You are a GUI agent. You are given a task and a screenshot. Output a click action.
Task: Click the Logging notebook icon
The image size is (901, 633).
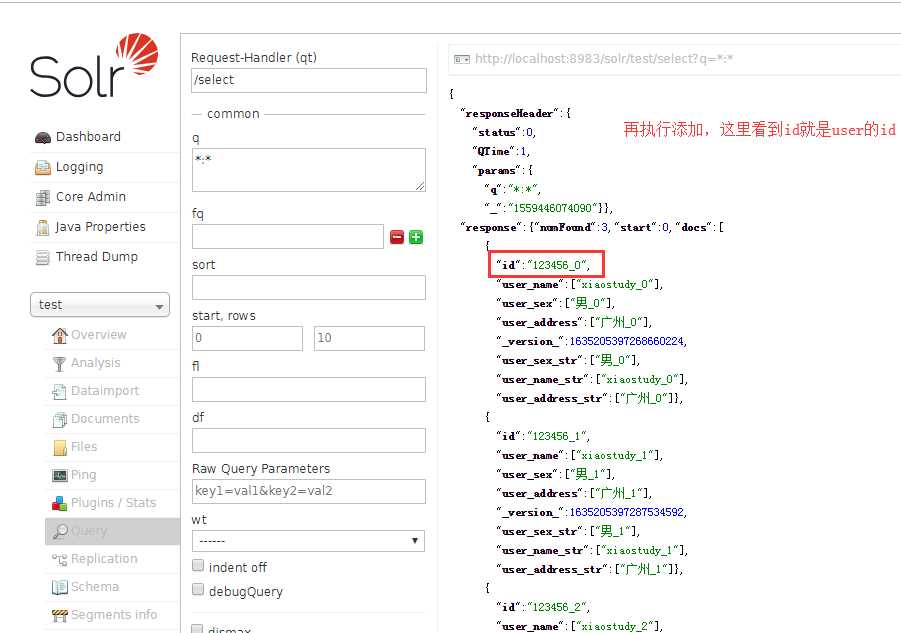[x=43, y=167]
